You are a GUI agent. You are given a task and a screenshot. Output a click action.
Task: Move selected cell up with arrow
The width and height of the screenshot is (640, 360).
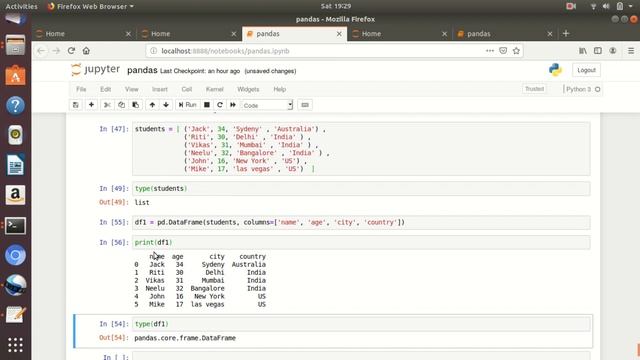pos(152,105)
